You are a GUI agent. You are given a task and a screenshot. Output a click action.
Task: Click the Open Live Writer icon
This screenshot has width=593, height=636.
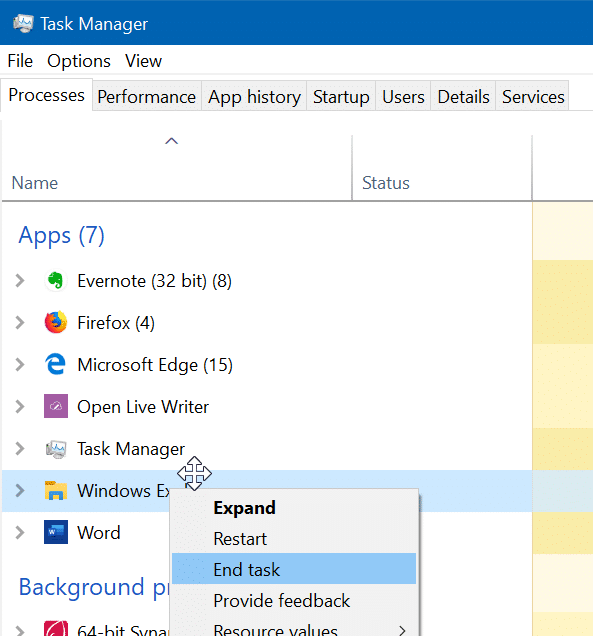tap(56, 406)
